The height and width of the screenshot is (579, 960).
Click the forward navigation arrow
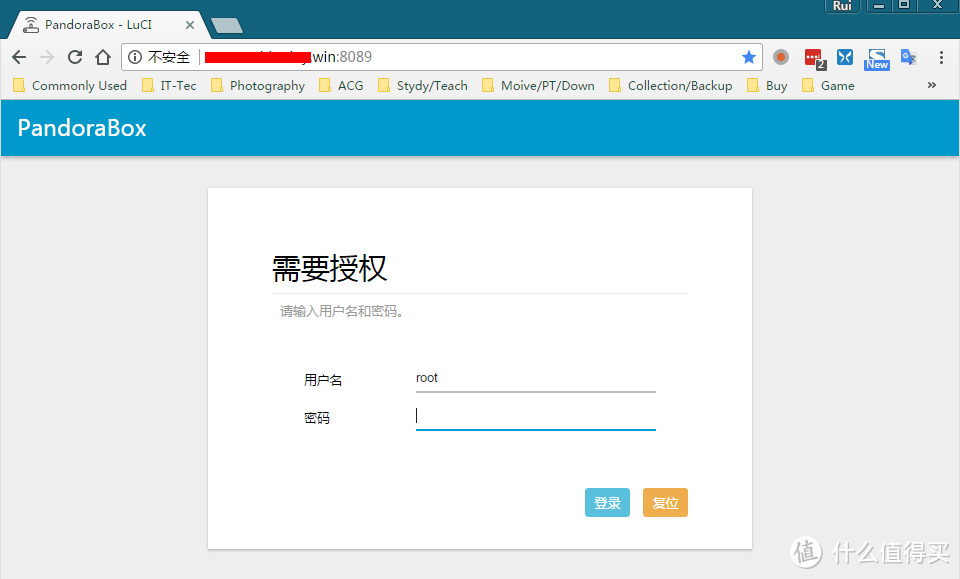[47, 57]
